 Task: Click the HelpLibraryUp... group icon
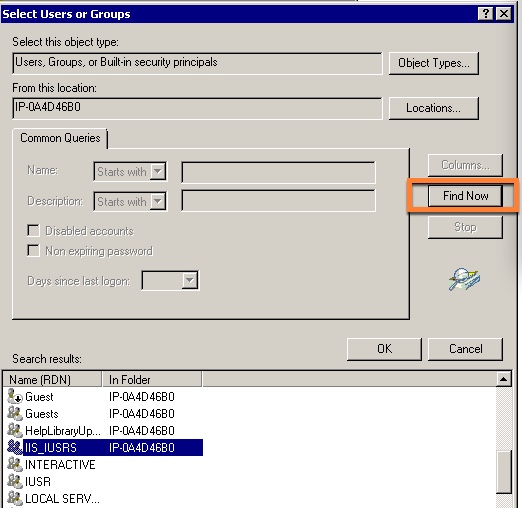[x=15, y=430]
